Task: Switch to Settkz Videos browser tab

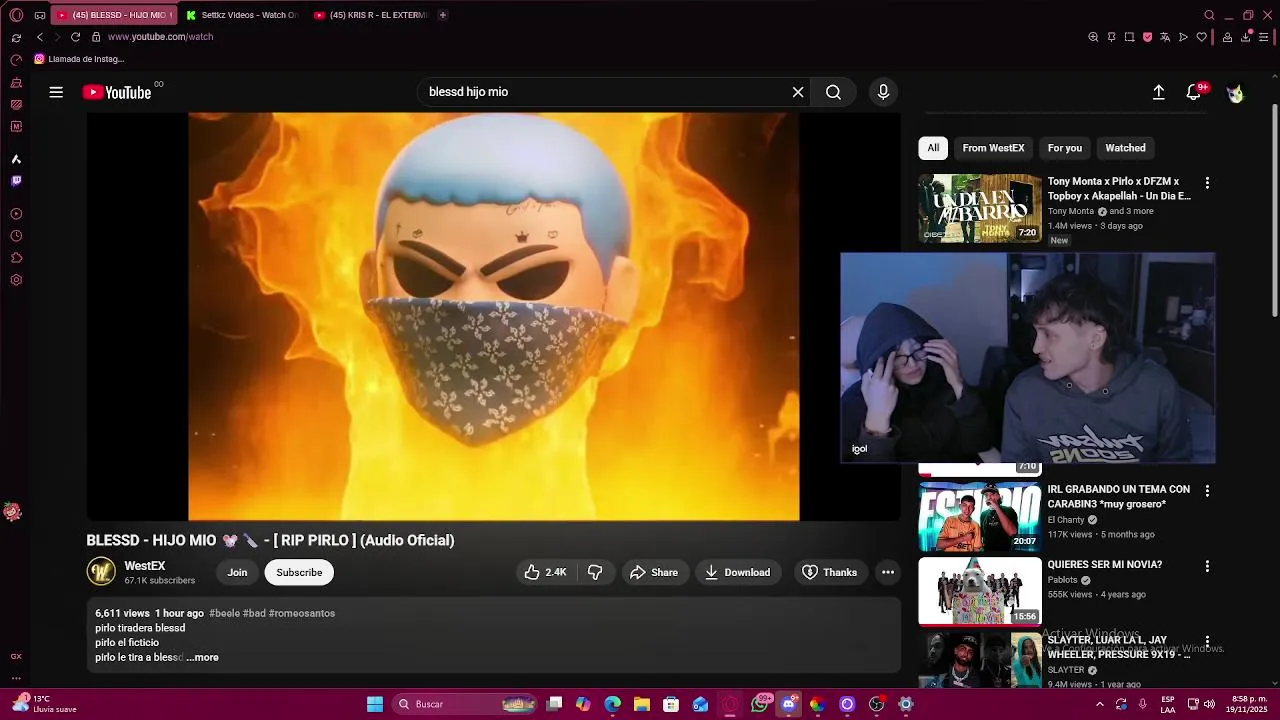Action: (x=243, y=15)
